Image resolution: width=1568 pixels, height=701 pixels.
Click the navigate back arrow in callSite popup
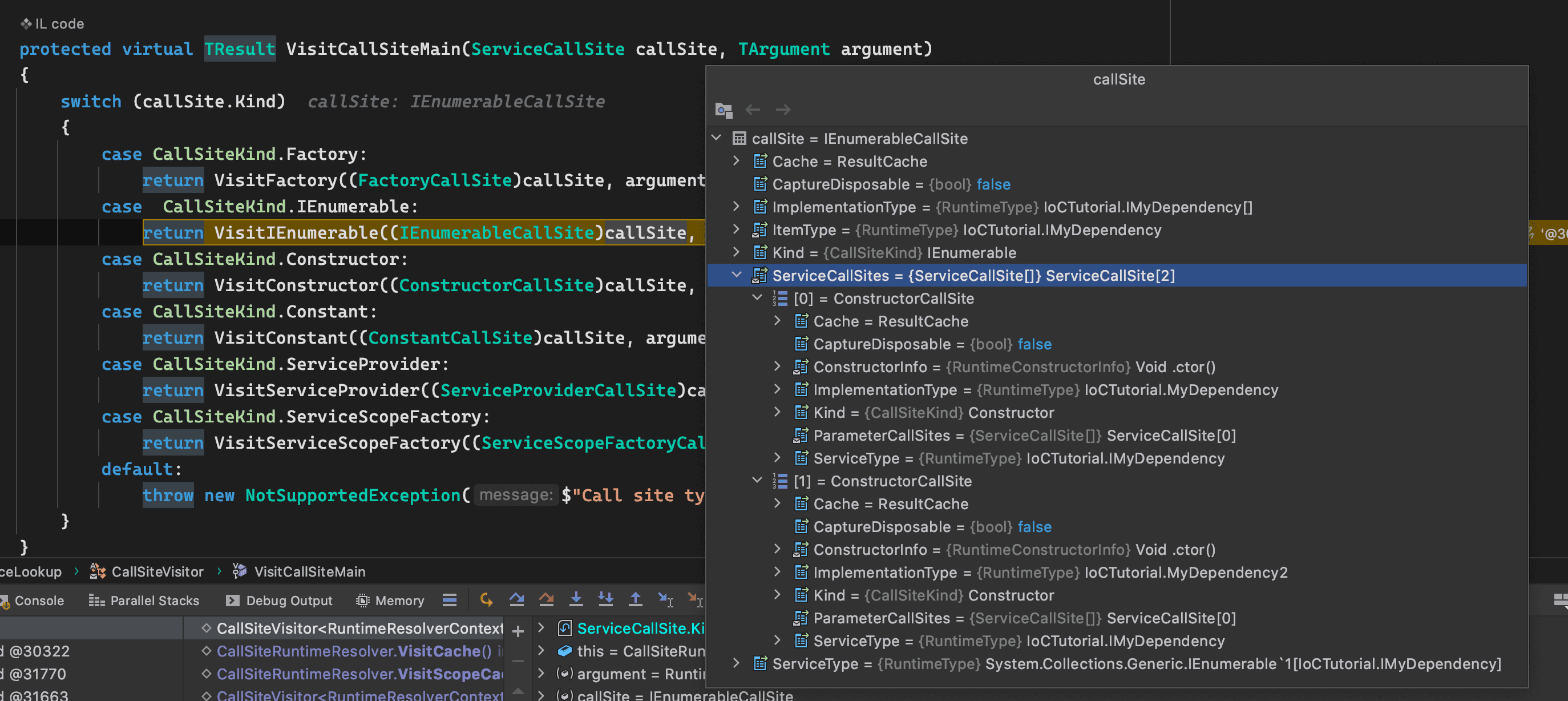(x=753, y=110)
